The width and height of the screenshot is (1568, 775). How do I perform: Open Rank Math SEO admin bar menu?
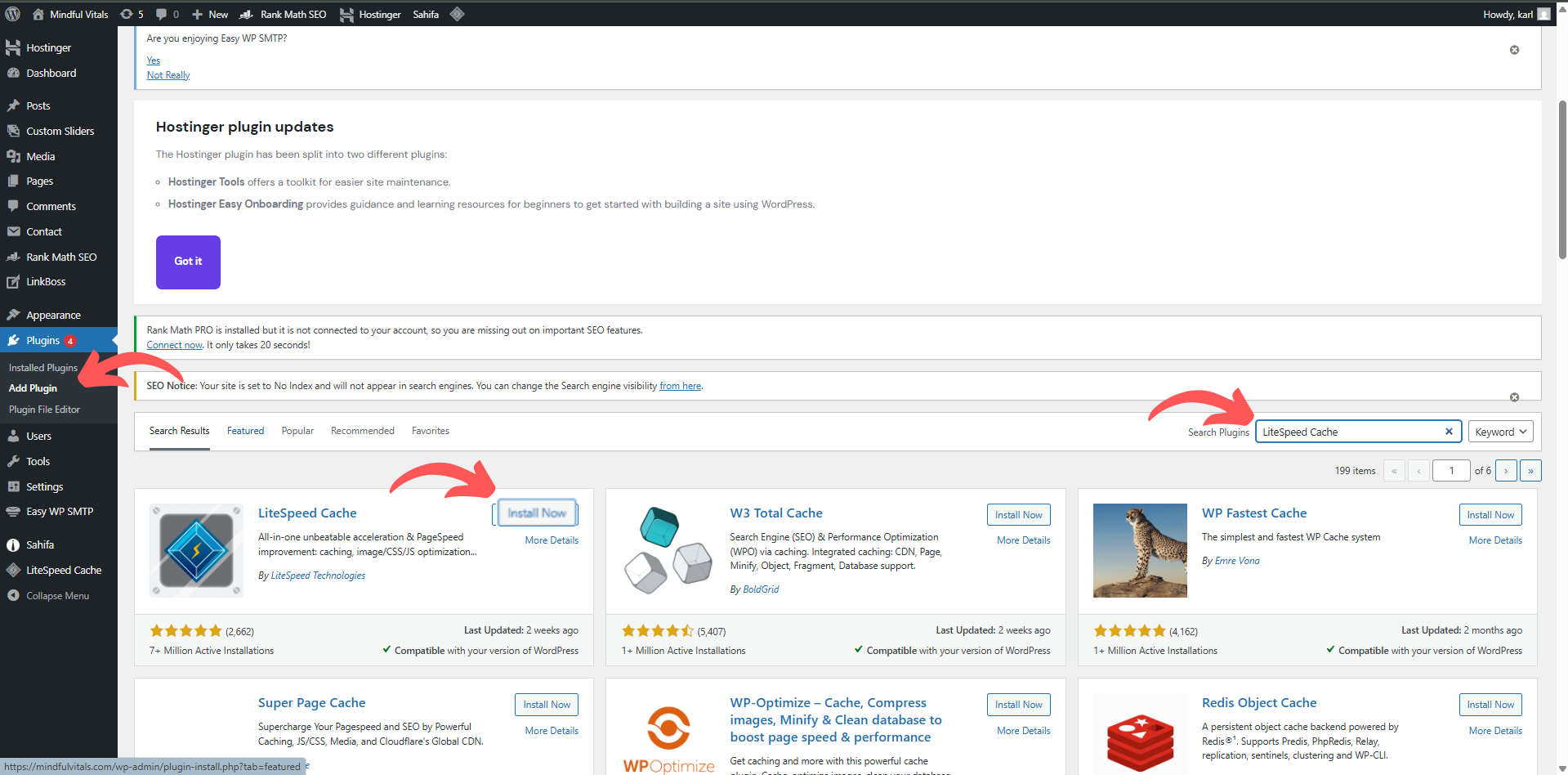283,14
